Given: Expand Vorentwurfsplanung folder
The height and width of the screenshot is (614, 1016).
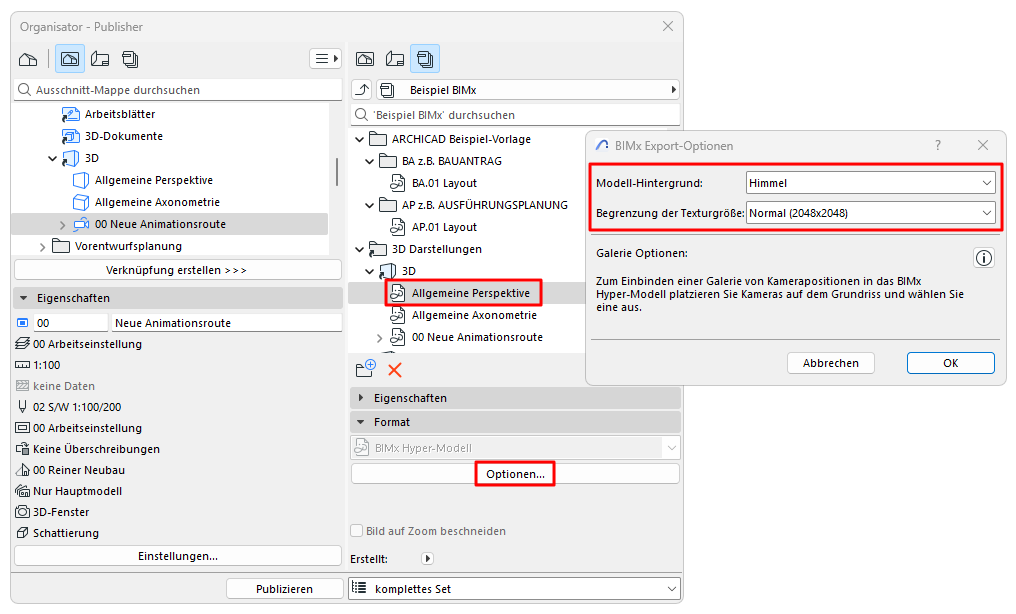Looking at the screenshot, I should click(43, 247).
